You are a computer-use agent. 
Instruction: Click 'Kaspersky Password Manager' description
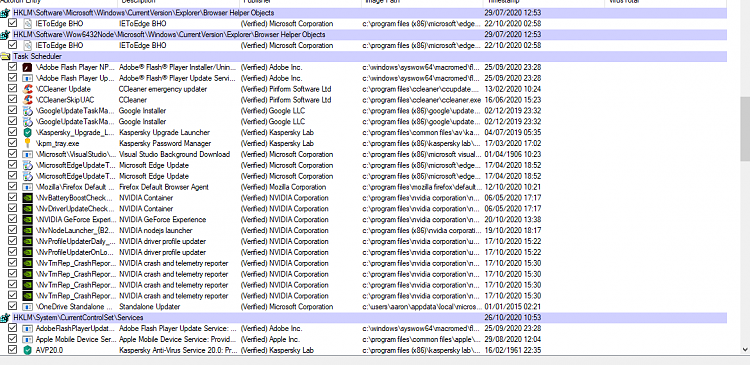point(165,144)
